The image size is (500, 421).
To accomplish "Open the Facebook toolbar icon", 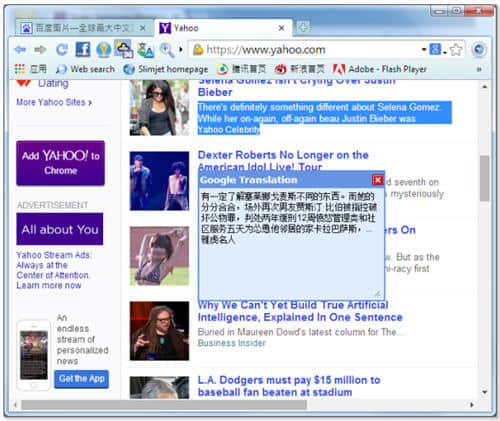I will (x=83, y=50).
